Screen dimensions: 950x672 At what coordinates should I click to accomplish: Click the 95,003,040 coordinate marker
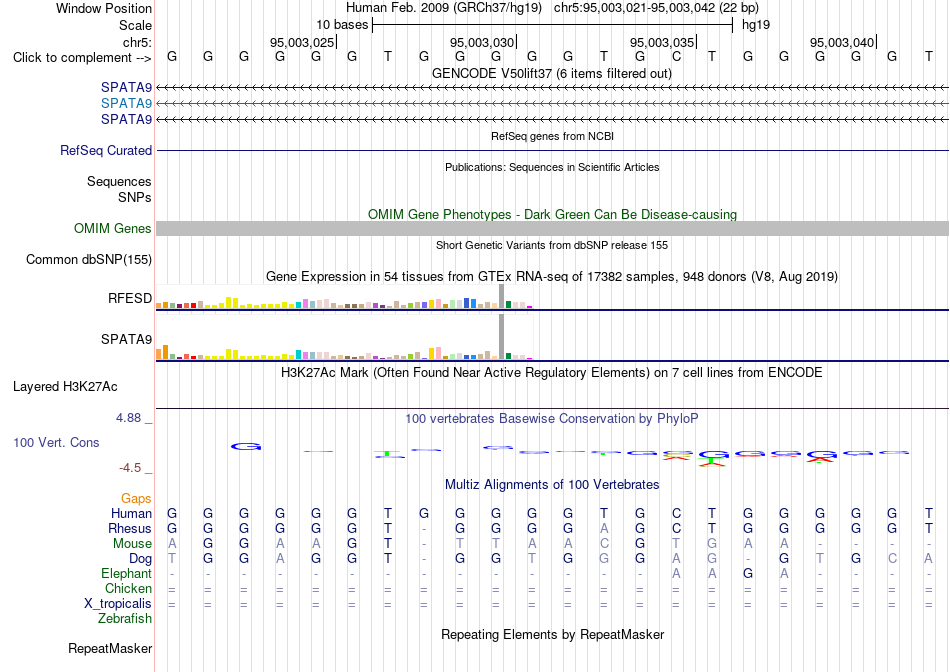click(x=842, y=42)
